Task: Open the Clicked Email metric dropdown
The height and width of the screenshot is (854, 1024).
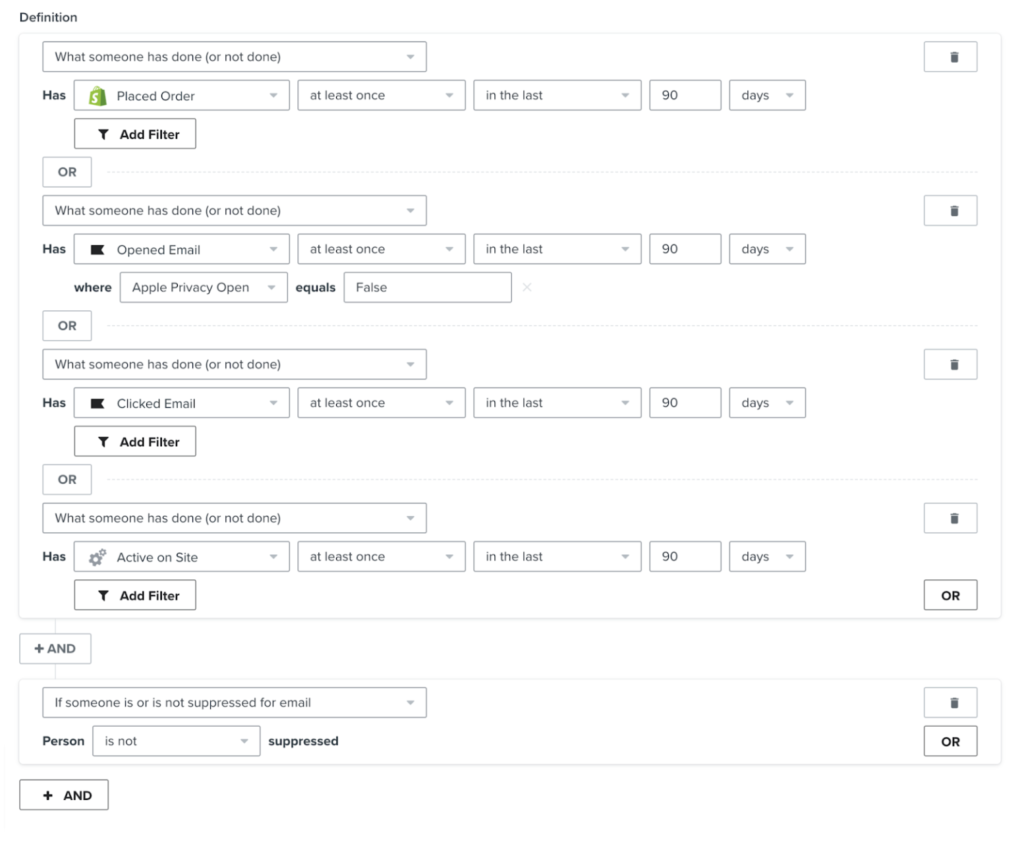Action: [x=182, y=403]
